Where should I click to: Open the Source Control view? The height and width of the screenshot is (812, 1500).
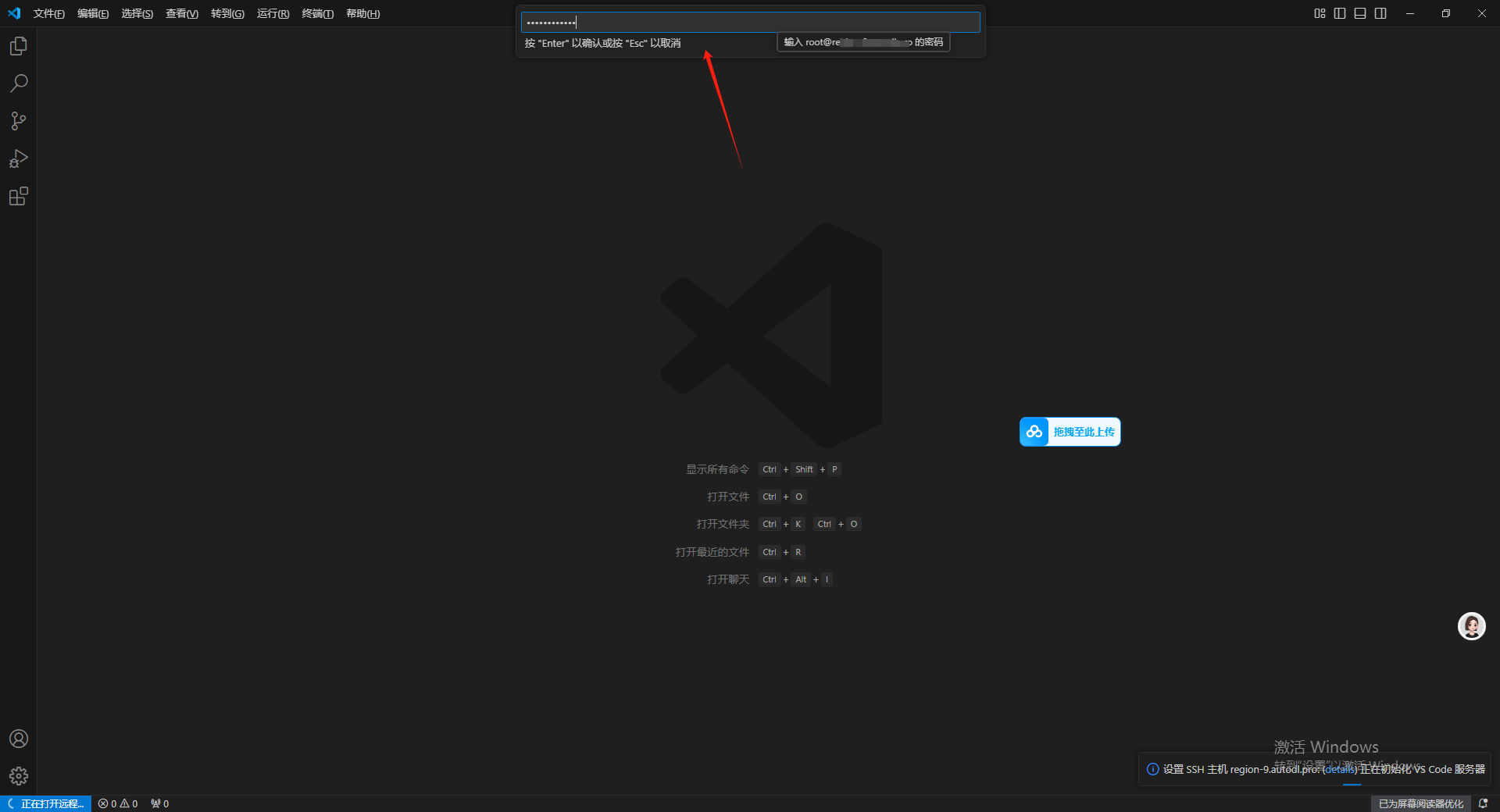19,121
